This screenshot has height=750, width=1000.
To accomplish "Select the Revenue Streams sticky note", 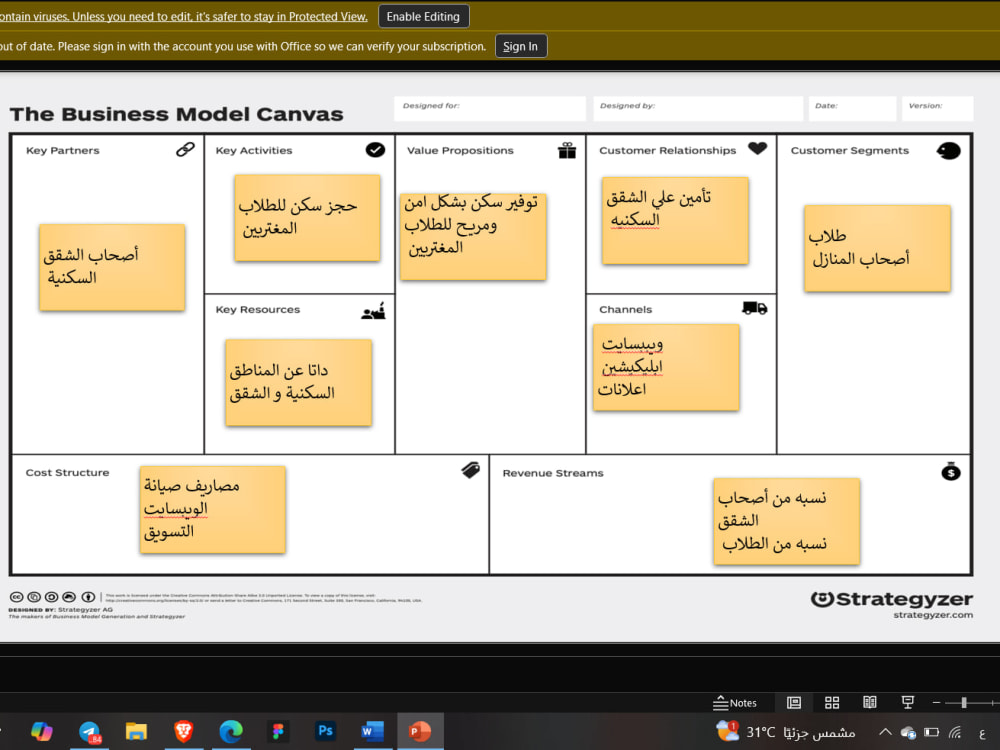I will click(x=787, y=522).
